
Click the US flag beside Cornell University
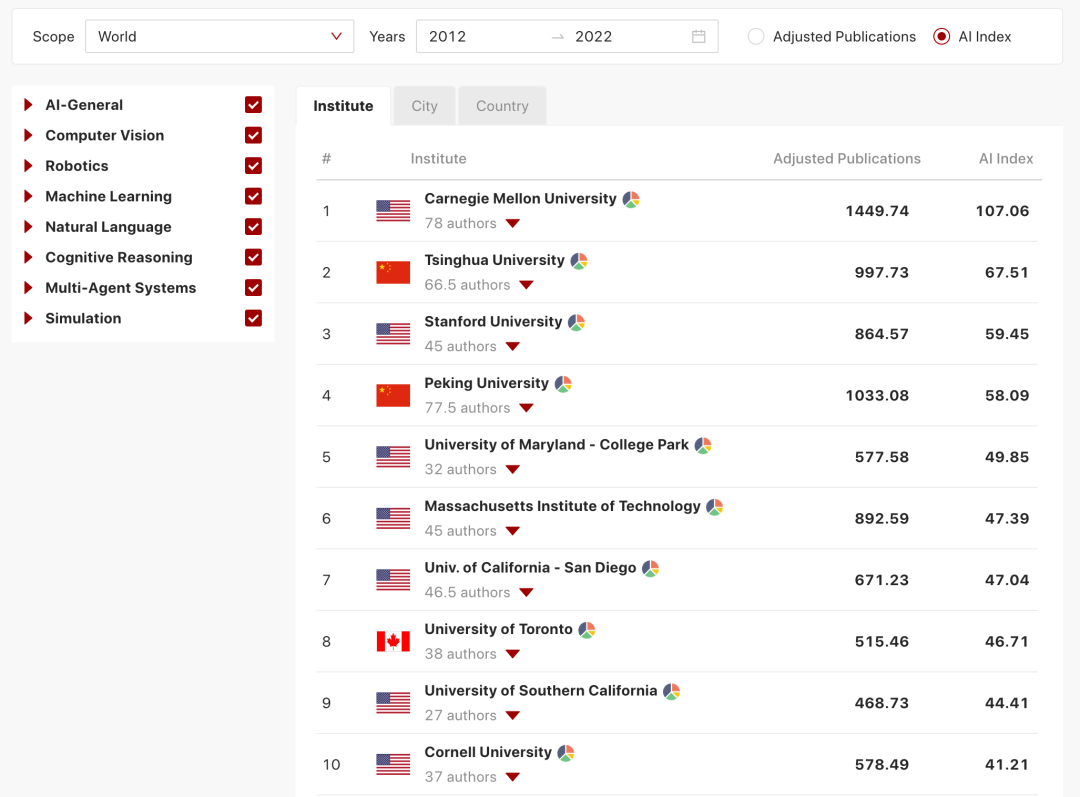point(393,765)
